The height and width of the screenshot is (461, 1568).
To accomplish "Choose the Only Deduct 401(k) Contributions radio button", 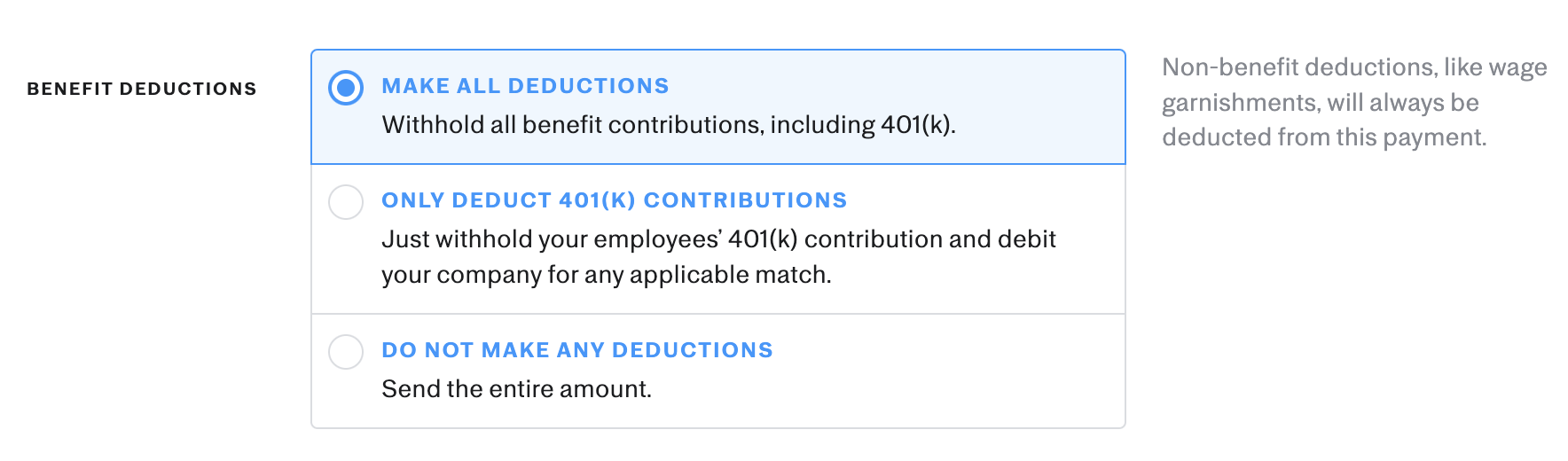I will click(x=346, y=202).
